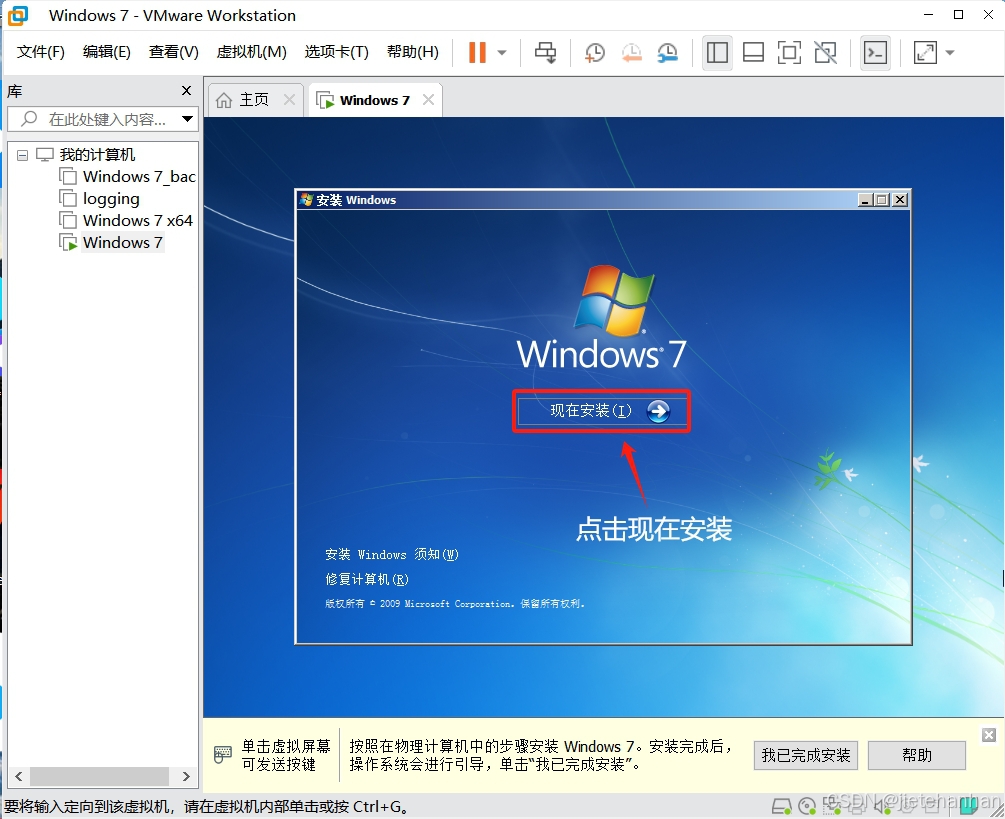Maximize the 安装 Windows dialog
The height and width of the screenshot is (819, 1005).
[x=883, y=200]
